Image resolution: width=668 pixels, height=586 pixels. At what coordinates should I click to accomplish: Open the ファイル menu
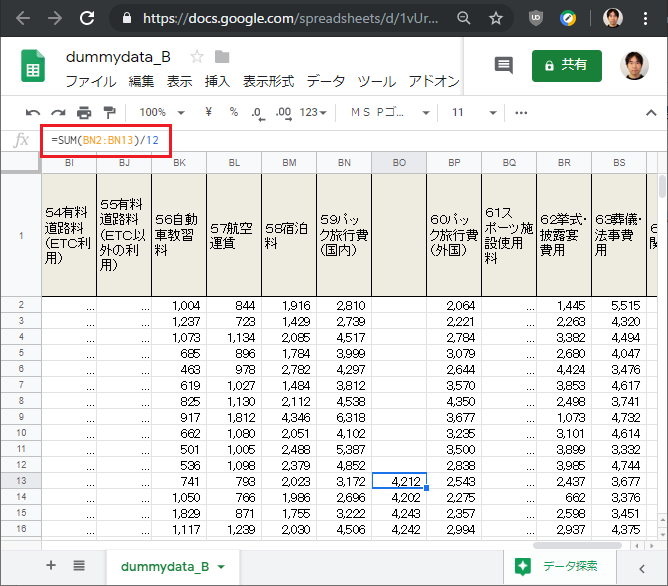tap(91, 81)
